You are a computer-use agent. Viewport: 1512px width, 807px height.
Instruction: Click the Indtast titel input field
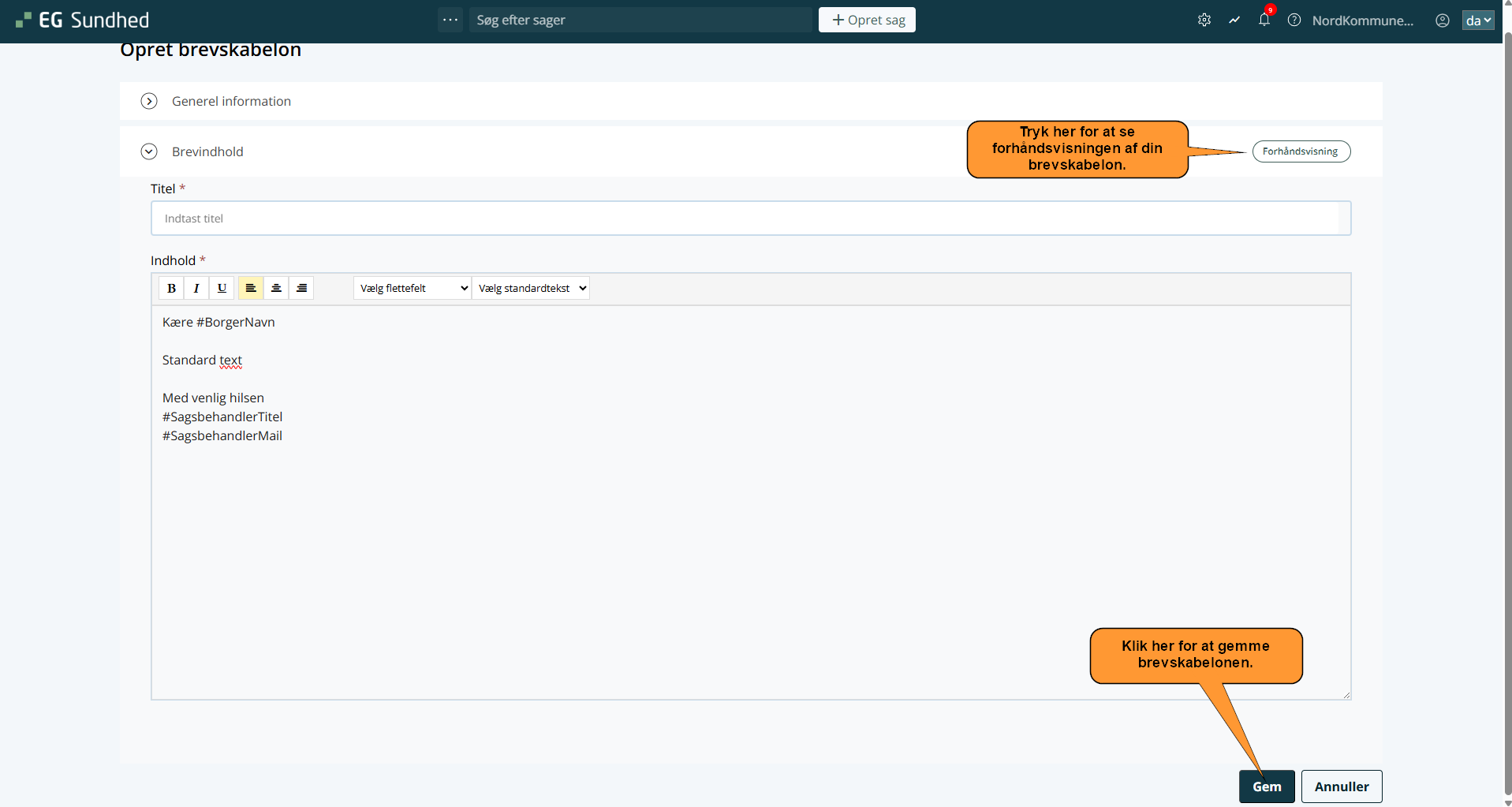(749, 219)
